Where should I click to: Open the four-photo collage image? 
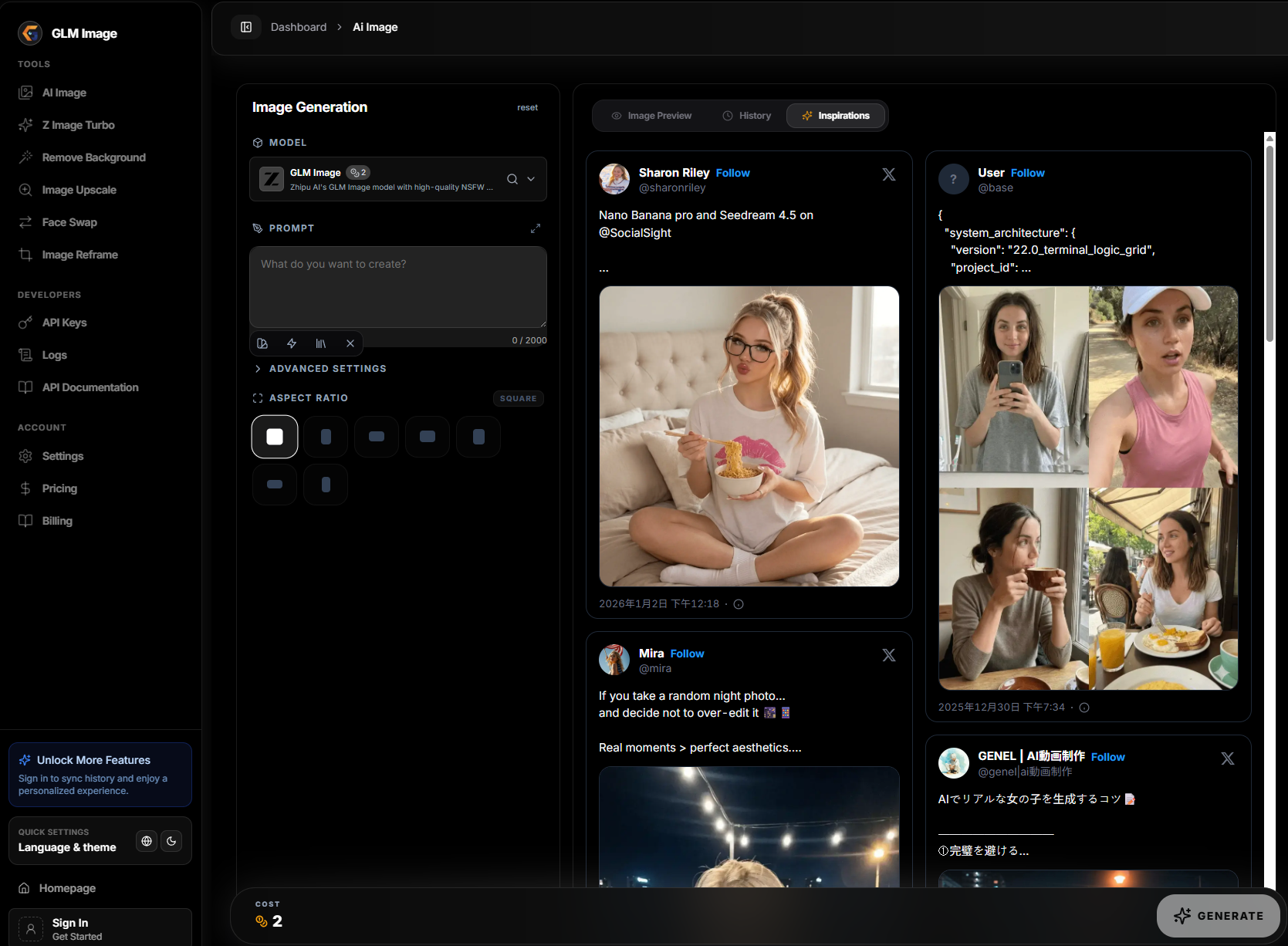coord(1088,488)
